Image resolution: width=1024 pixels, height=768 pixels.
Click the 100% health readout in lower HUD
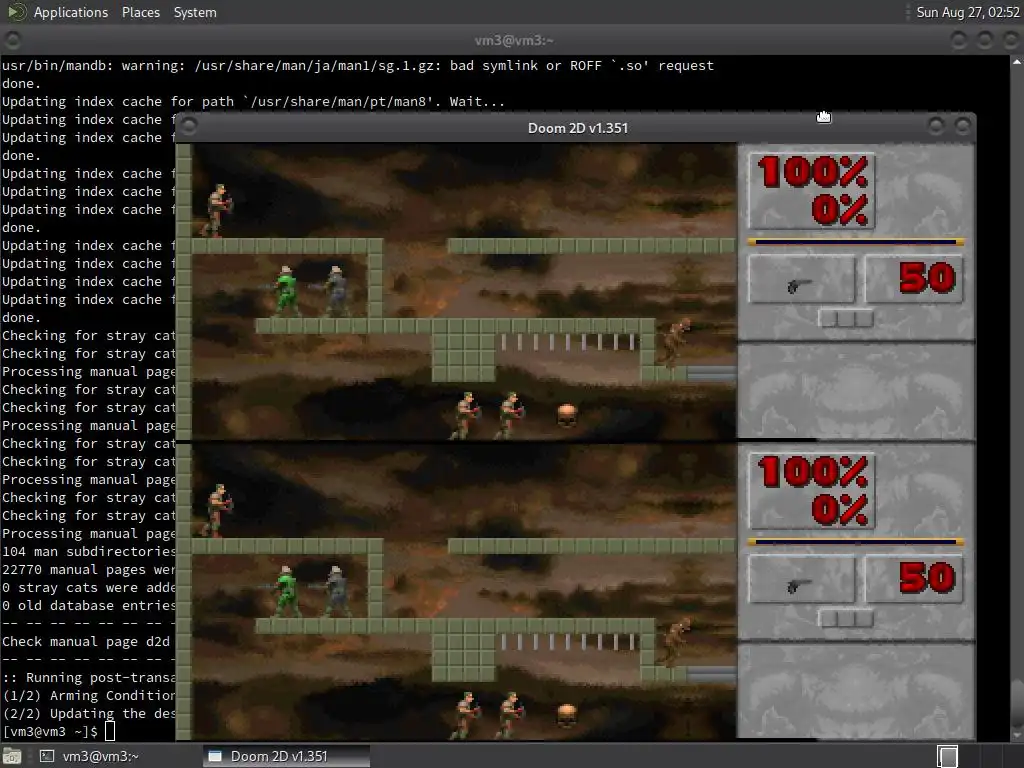tap(812, 472)
